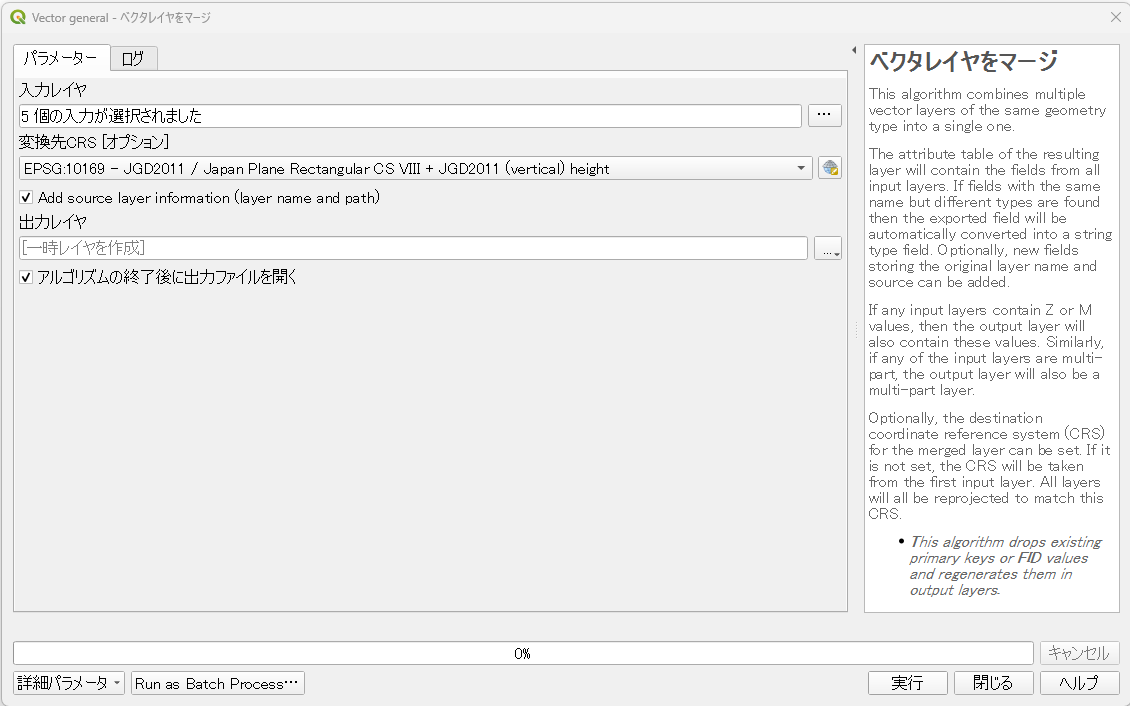Click the splitter handle beside help panel
Viewport: 1130px width, 706px height.
point(856,330)
